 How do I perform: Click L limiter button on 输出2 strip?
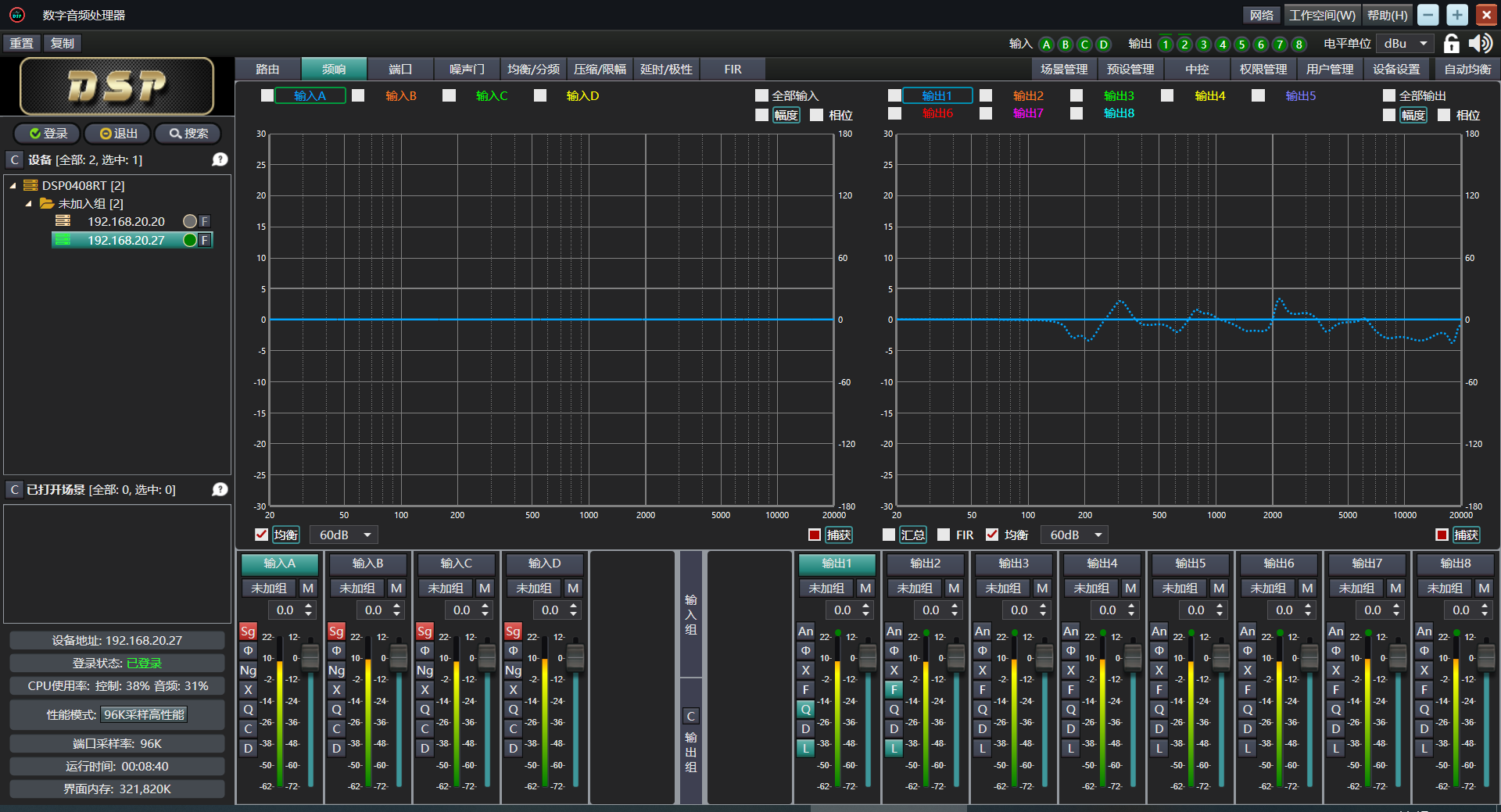pyautogui.click(x=894, y=749)
